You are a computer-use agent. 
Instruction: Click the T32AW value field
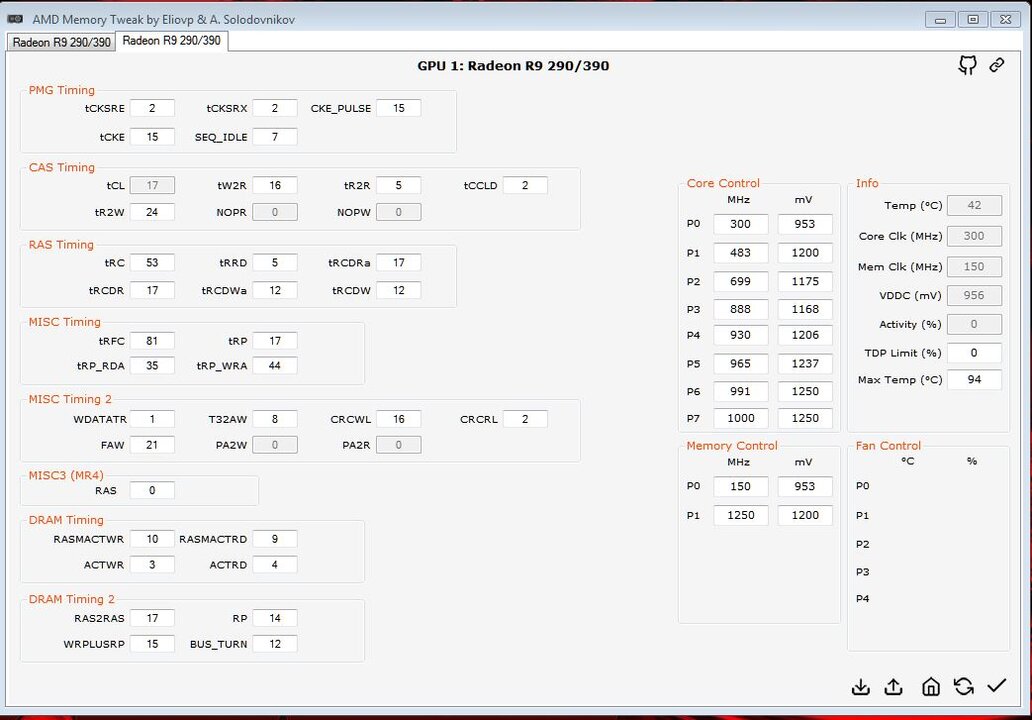[x=274, y=419]
